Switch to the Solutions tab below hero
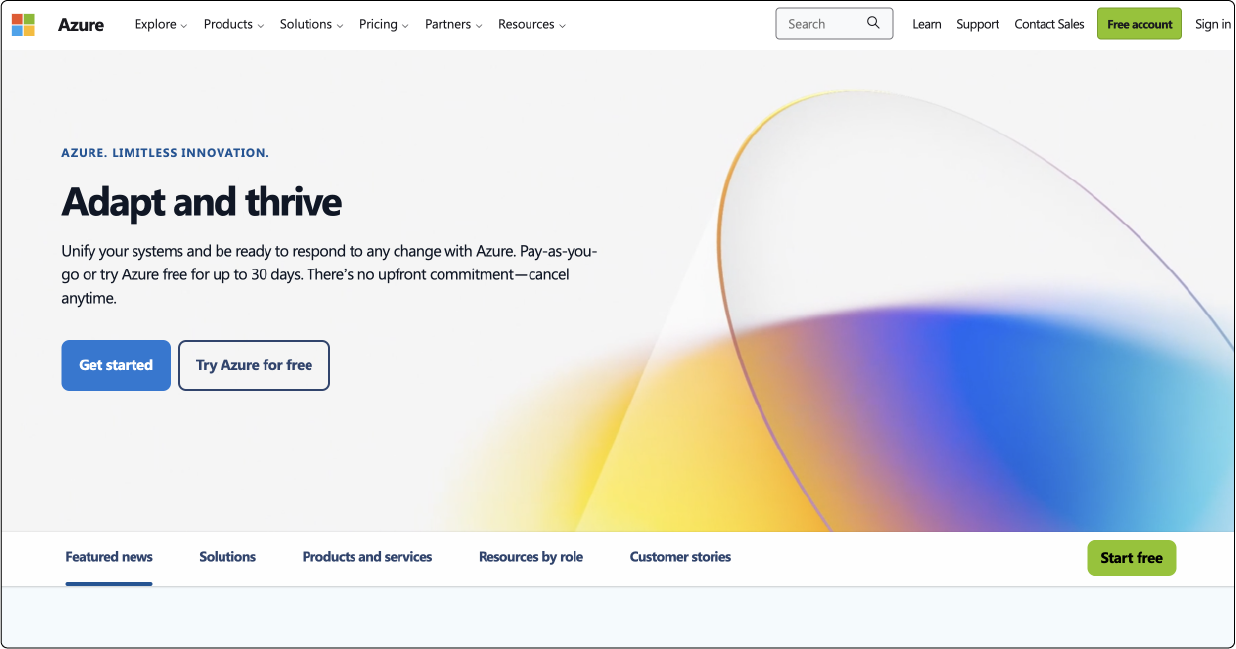 228,557
